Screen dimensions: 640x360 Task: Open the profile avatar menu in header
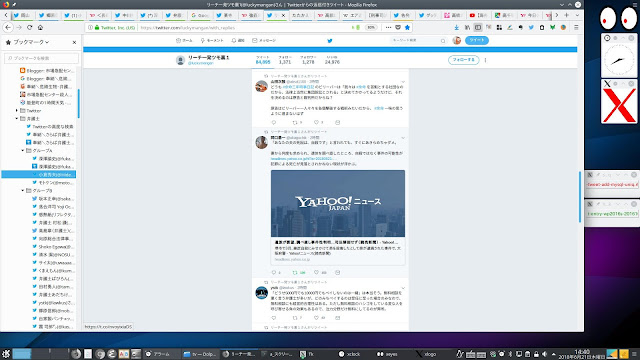pos(457,40)
